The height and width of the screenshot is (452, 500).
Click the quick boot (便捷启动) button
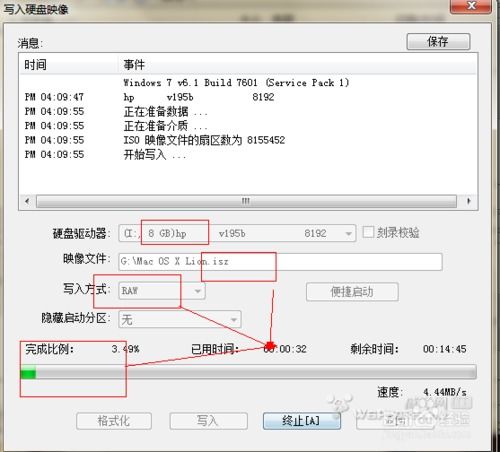point(352,292)
